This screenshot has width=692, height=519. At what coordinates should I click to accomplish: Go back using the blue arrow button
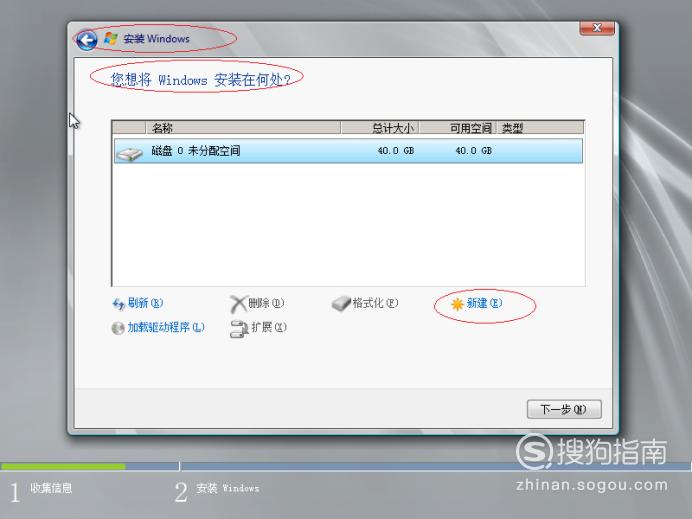(86, 40)
